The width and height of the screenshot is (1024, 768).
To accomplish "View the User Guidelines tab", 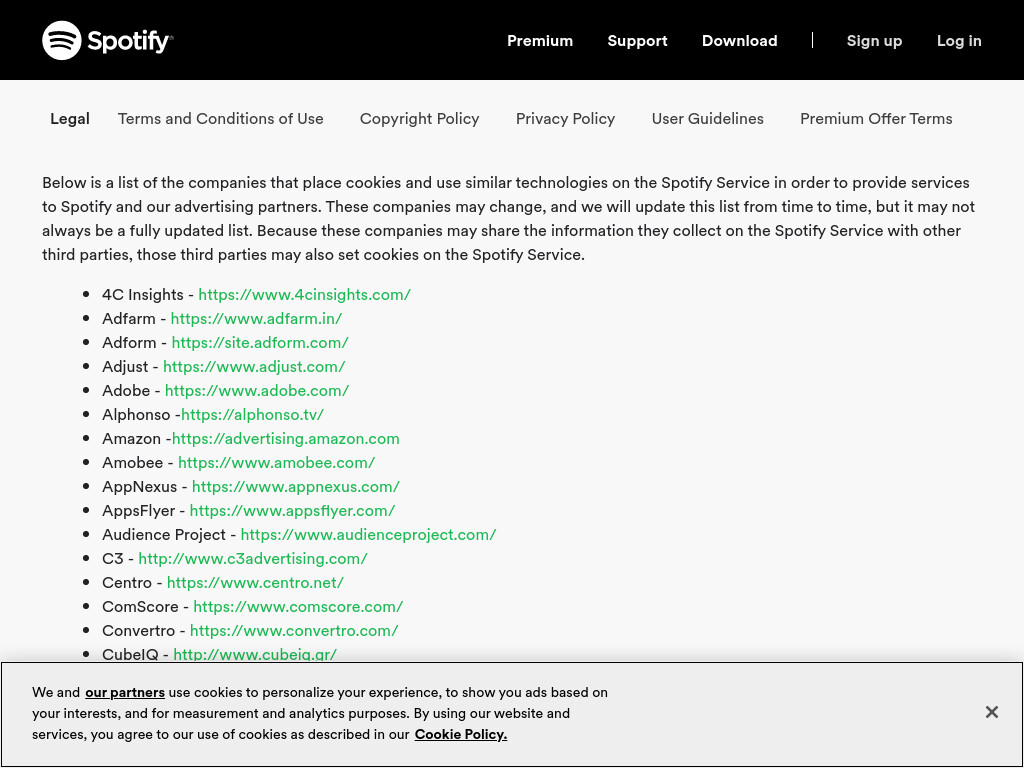I will [707, 119].
